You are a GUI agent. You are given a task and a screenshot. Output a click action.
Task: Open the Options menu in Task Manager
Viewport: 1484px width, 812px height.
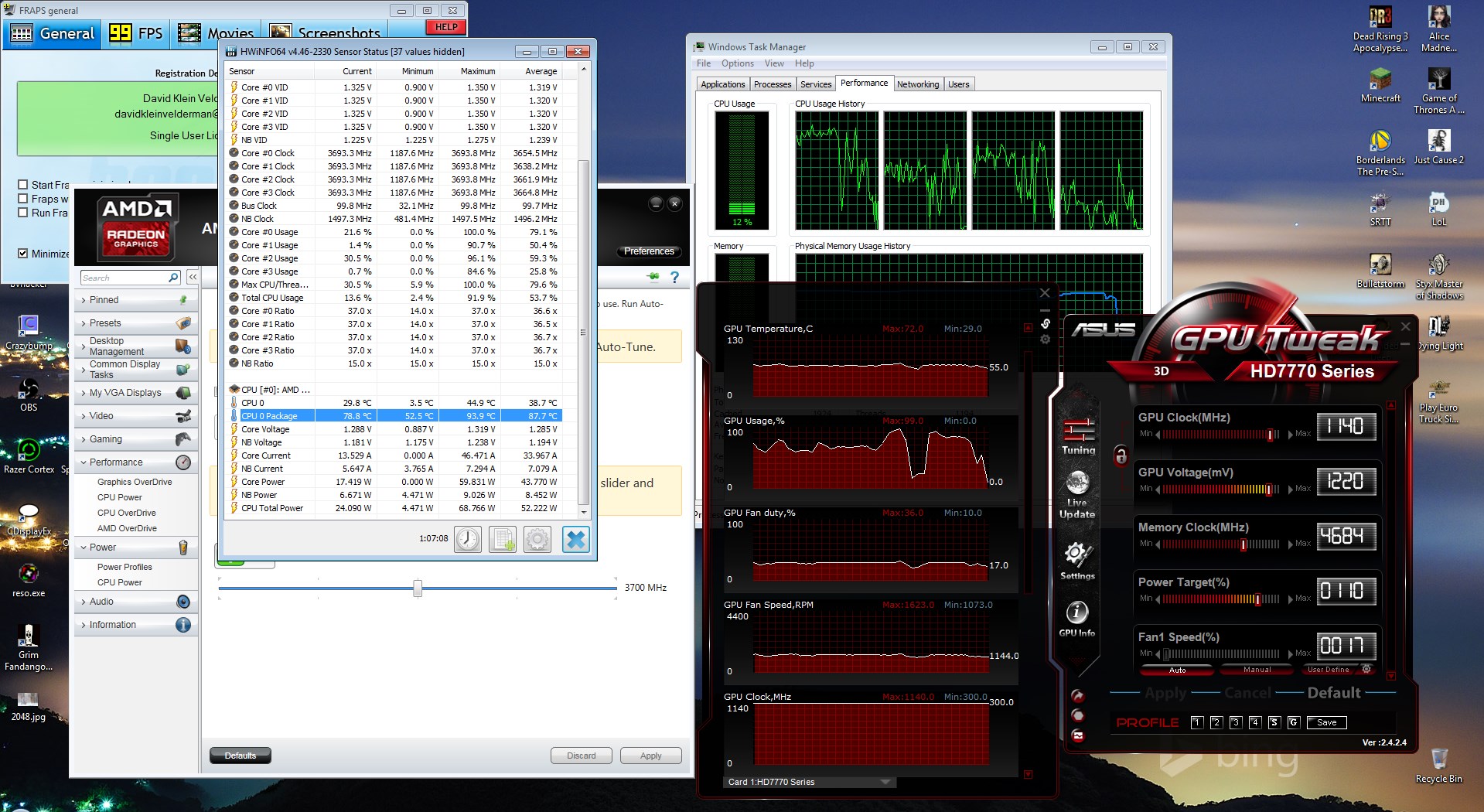(x=737, y=63)
